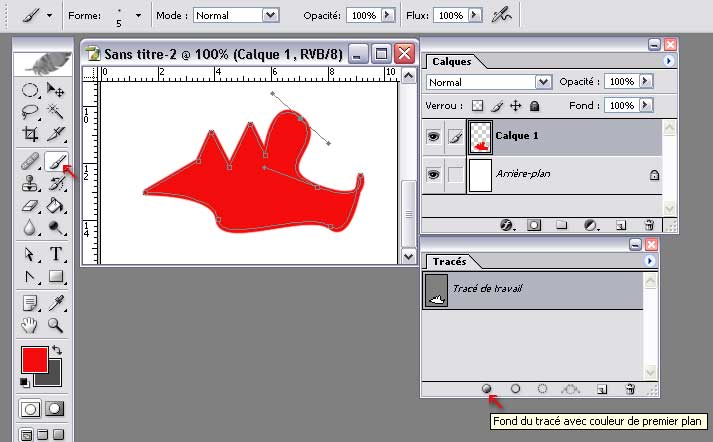The image size is (713, 442).
Task: Select the Hand tool
Action: point(30,325)
